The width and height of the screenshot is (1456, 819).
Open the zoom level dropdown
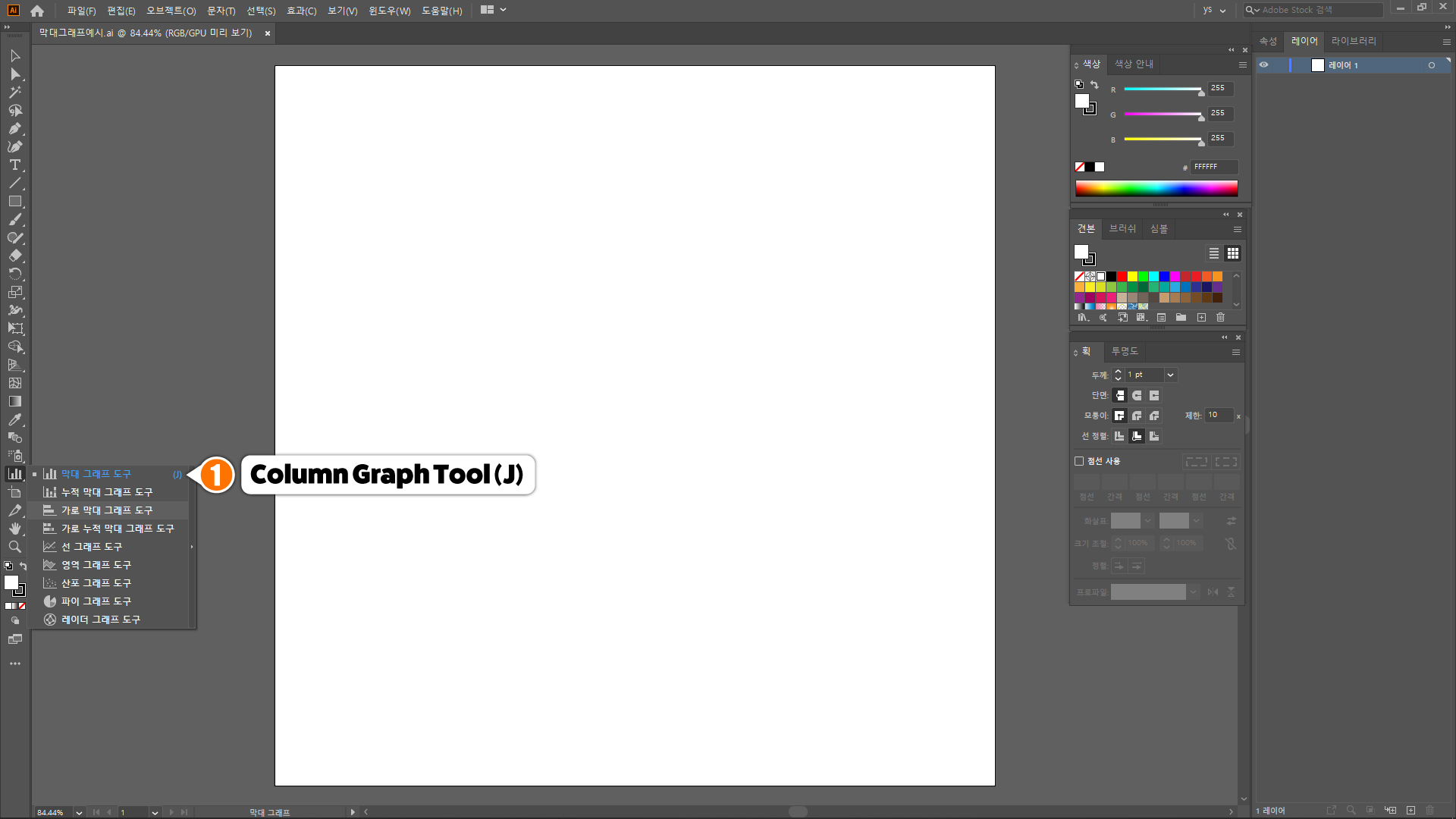(x=79, y=812)
